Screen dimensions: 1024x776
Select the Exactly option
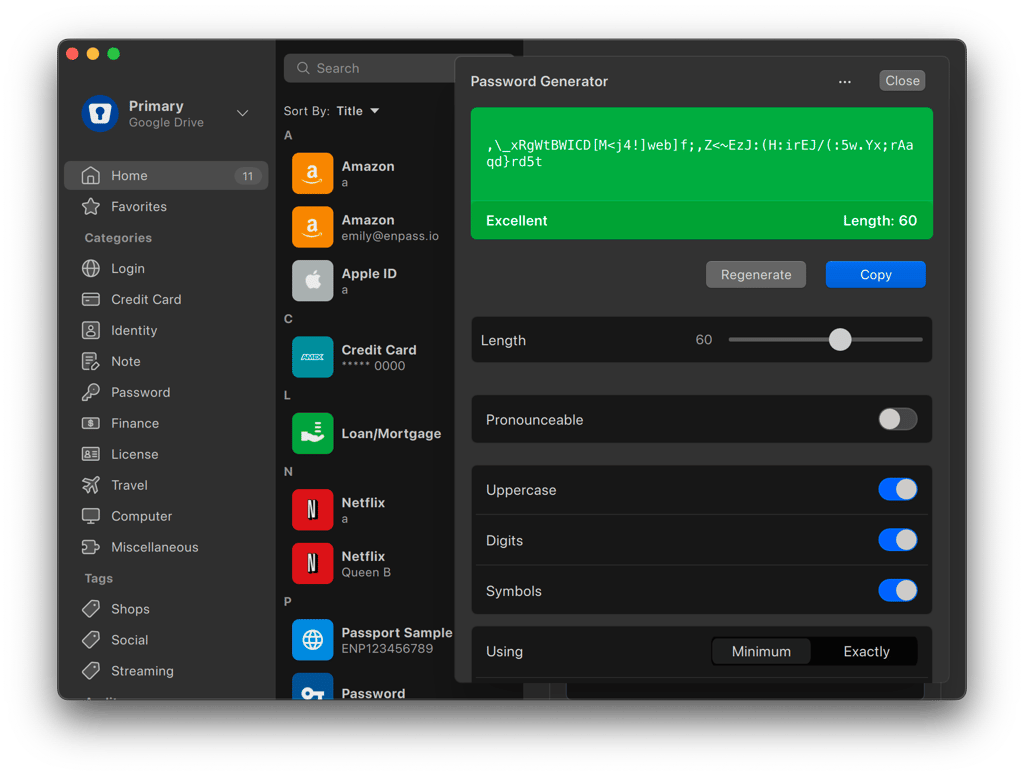[866, 651]
